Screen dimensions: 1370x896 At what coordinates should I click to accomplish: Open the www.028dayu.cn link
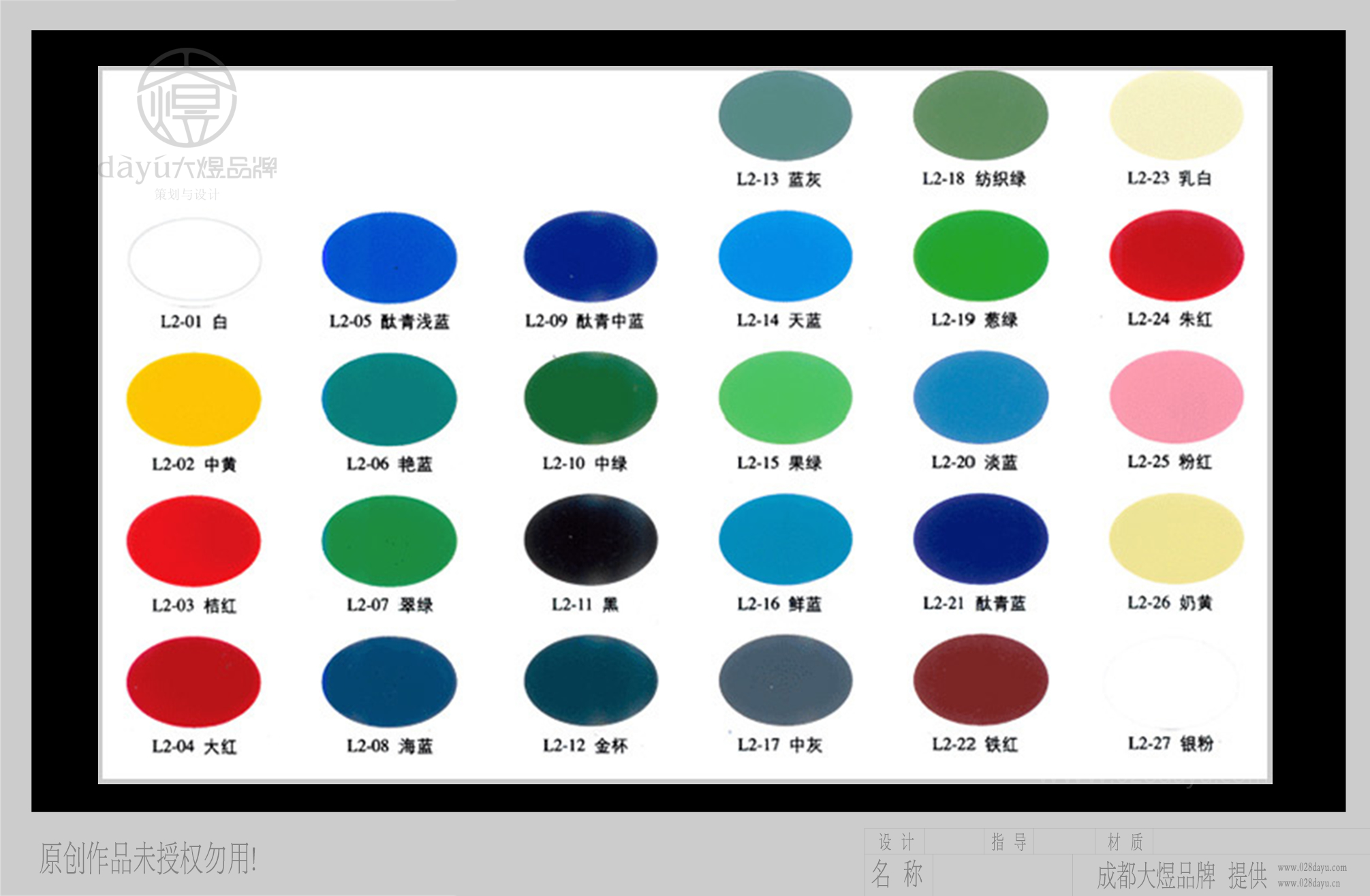pos(1309,883)
